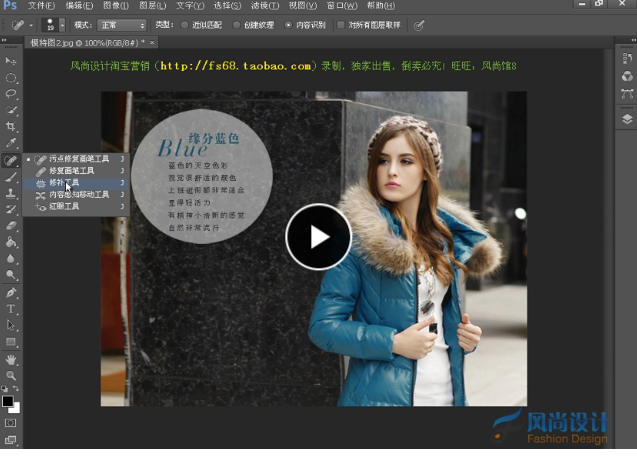Close the 模特图2.jpg document tab
This screenshot has width=637, height=472.
tap(152, 42)
